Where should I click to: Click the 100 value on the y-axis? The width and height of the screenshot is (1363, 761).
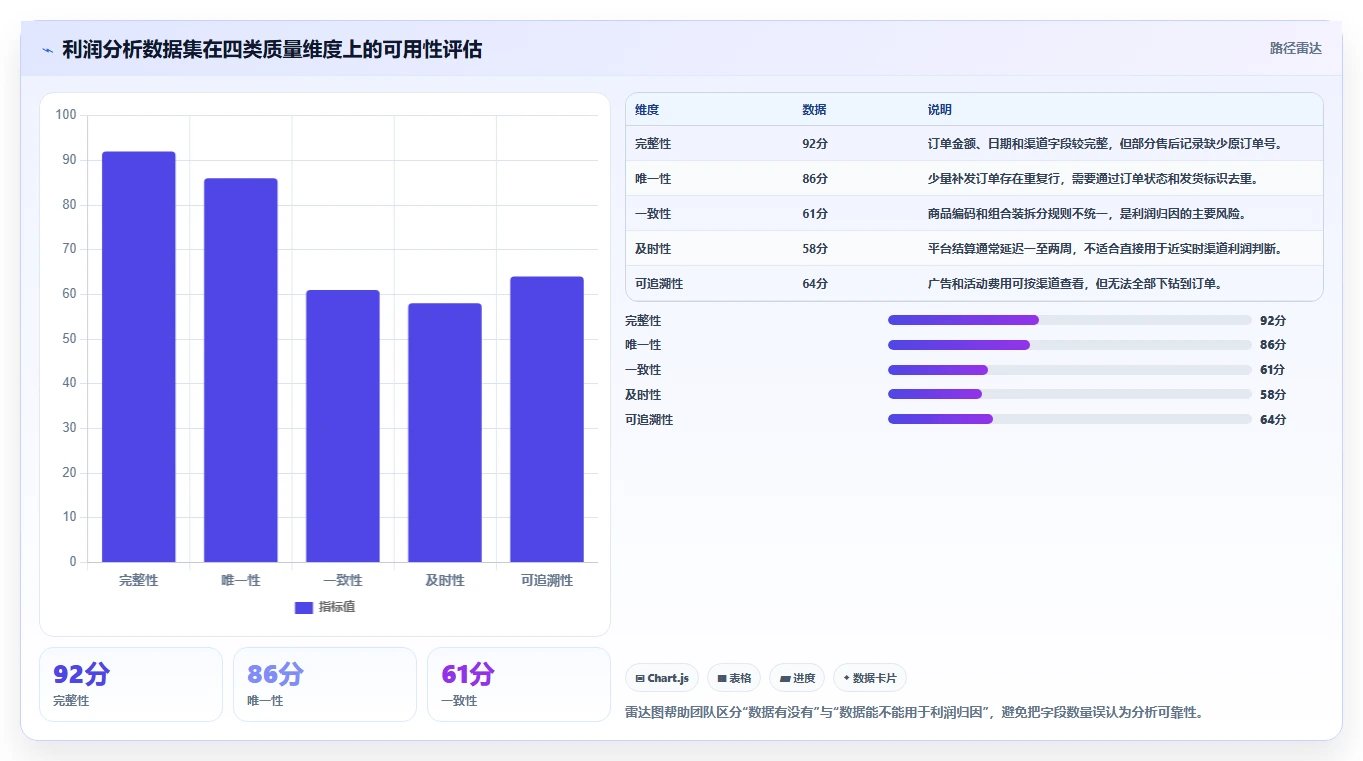pyautogui.click(x=66, y=115)
